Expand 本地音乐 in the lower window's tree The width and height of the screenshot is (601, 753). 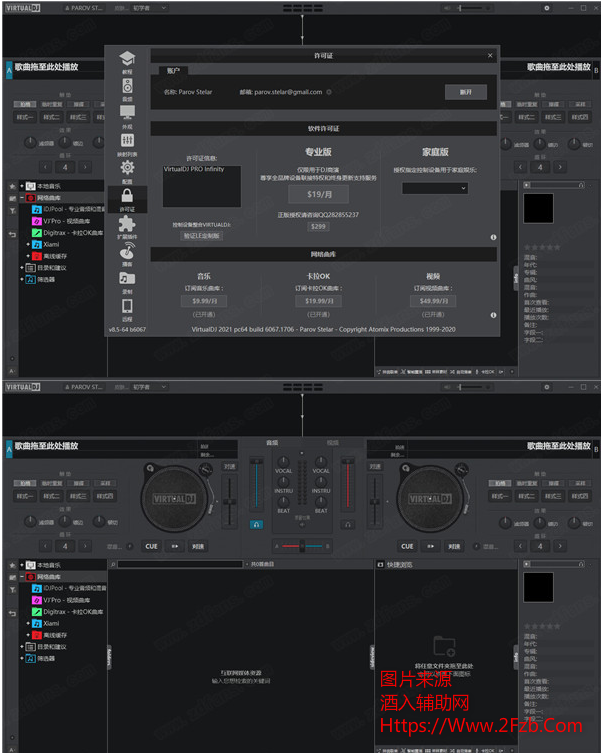22,565
